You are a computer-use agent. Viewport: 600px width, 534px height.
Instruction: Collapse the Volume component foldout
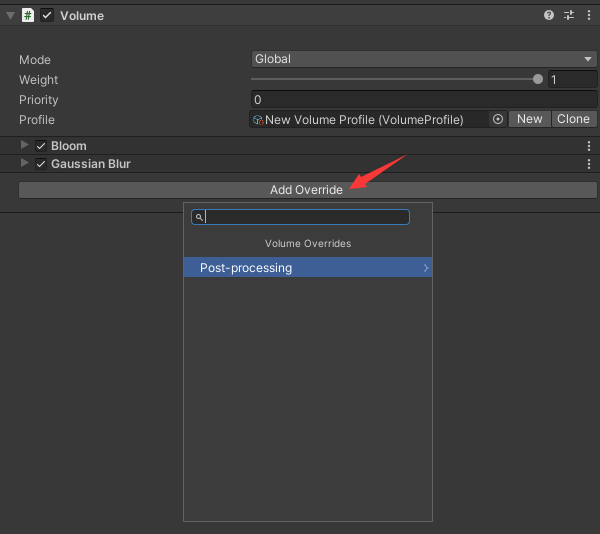coord(10,15)
